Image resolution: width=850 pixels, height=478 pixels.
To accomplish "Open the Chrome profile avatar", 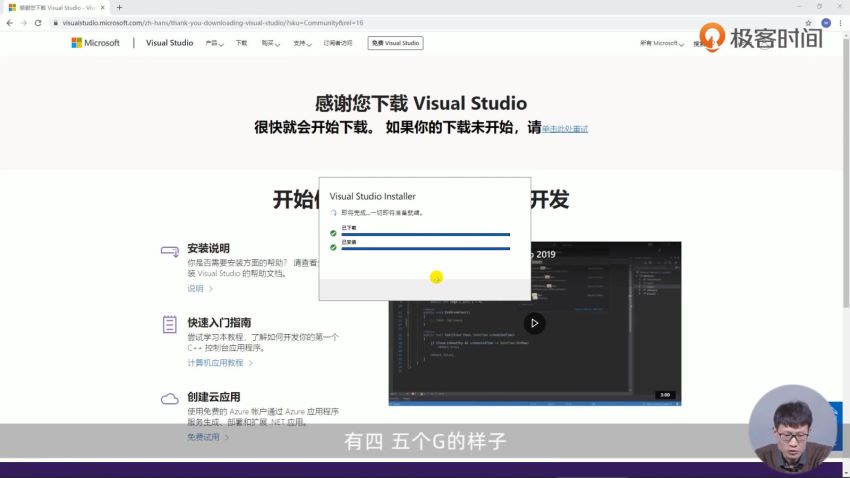I will [x=826, y=23].
